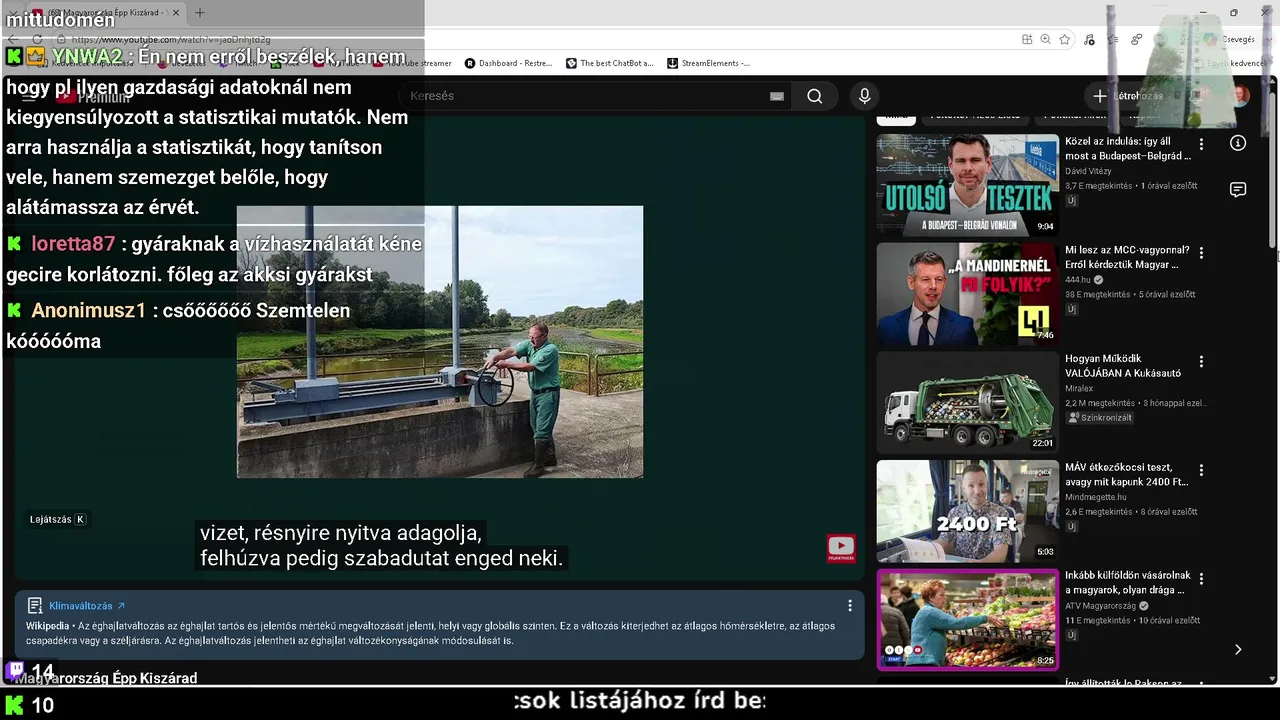Open the StreamElements bookmark
The image size is (1280, 720).
tap(708, 63)
